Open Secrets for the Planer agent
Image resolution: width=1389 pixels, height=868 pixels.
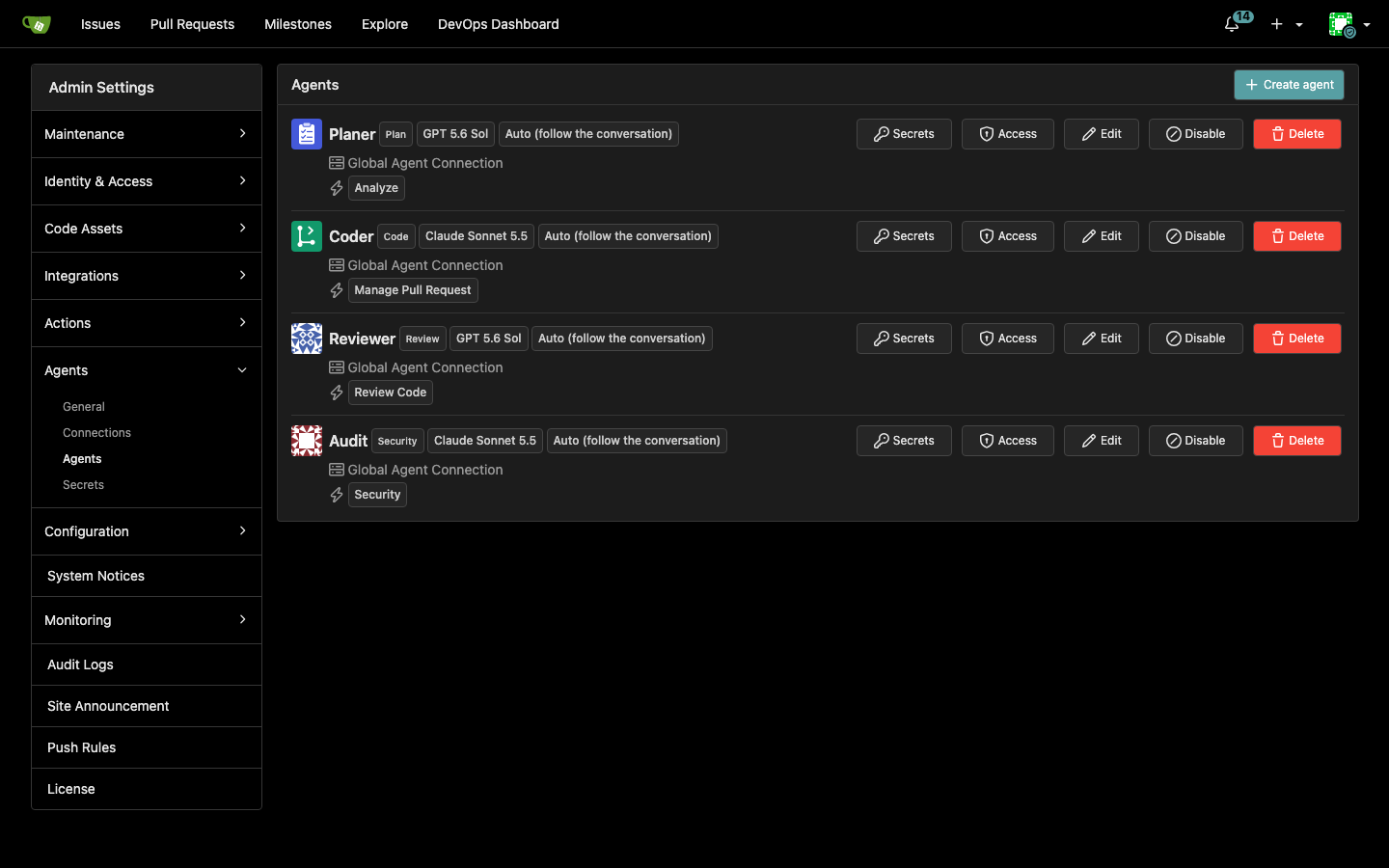coord(904,134)
